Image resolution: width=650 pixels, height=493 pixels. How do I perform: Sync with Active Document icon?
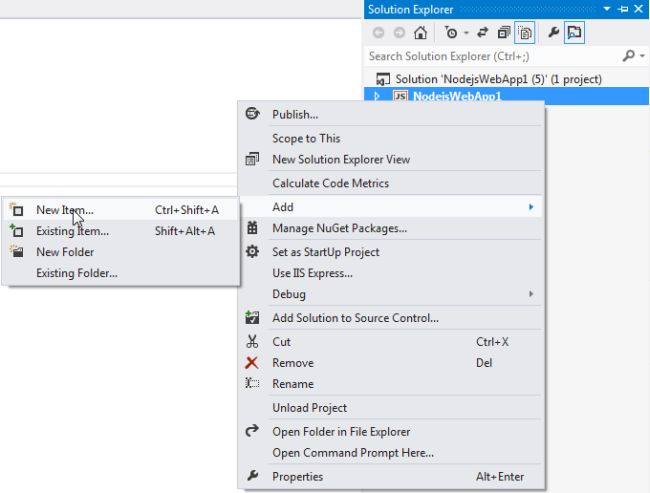[483, 32]
